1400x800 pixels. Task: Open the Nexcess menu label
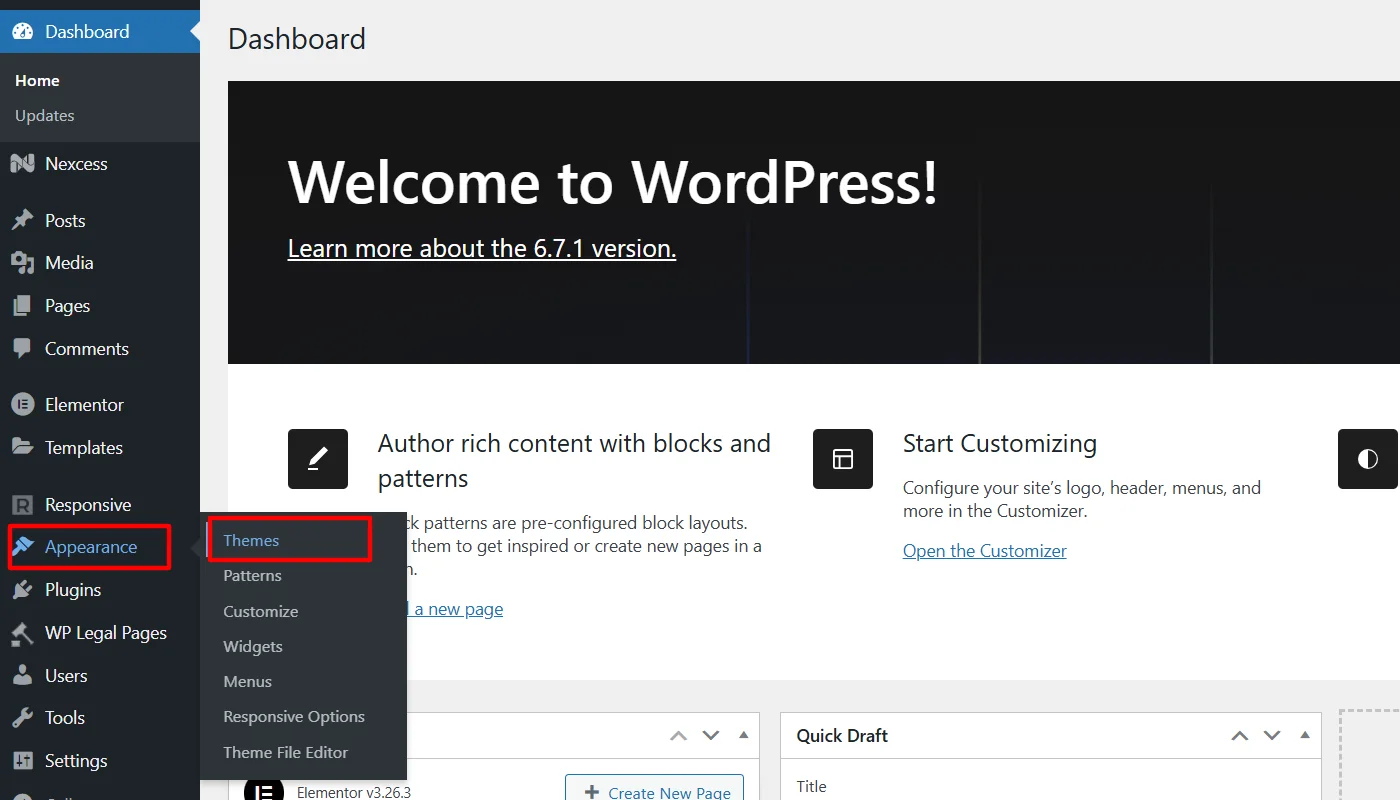(76, 164)
